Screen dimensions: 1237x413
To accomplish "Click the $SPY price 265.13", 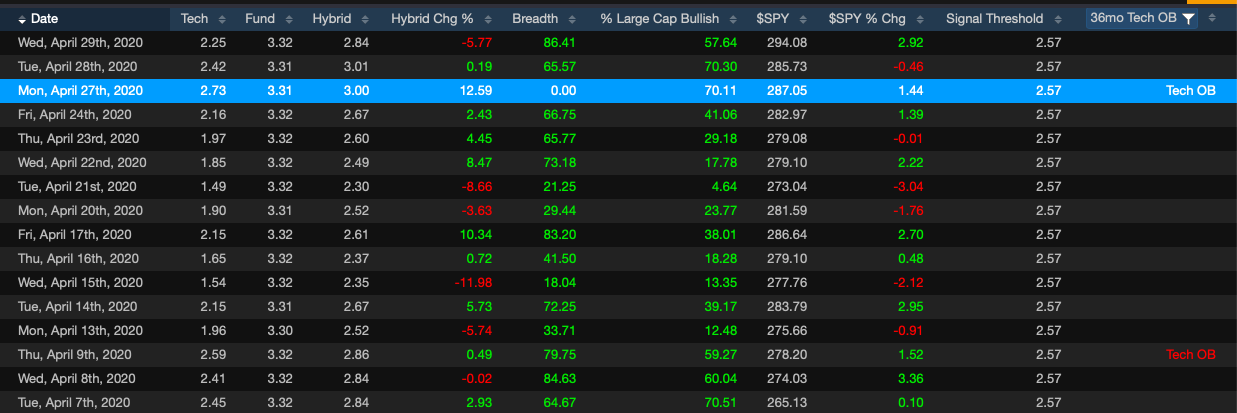I will pyautogui.click(x=786, y=403).
